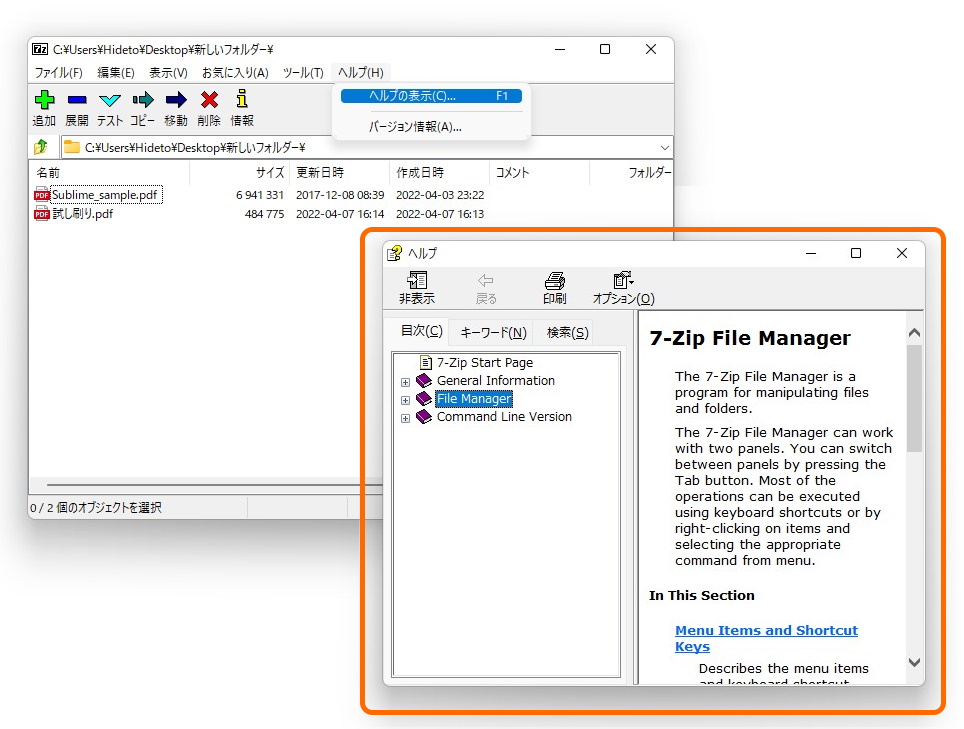Sort by 更新日時 column header
The width and height of the screenshot is (964, 729).
pyautogui.click(x=339, y=173)
